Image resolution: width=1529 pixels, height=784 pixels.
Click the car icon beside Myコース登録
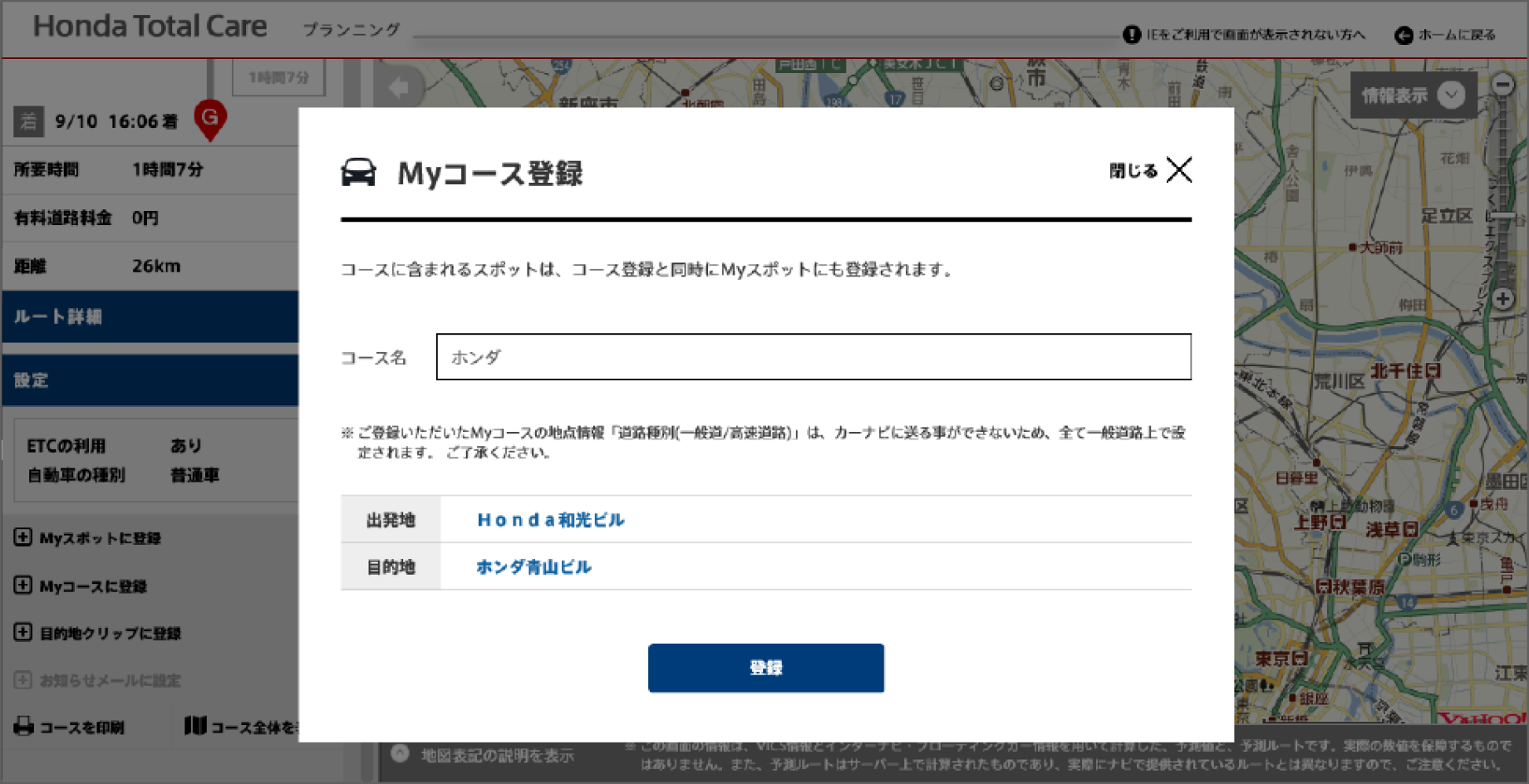[358, 173]
